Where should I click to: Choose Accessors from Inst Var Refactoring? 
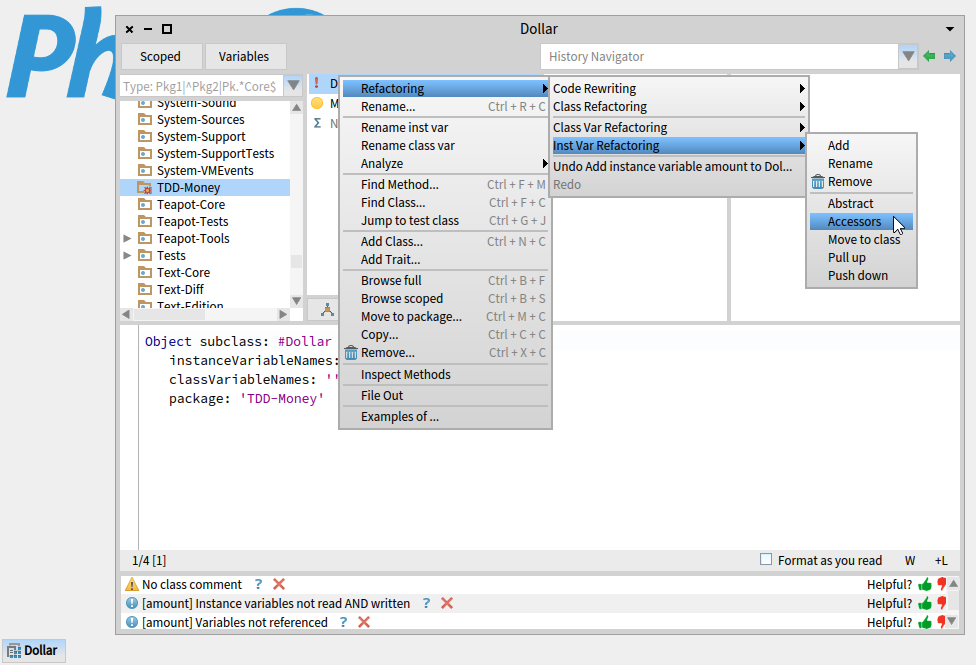pos(861,222)
